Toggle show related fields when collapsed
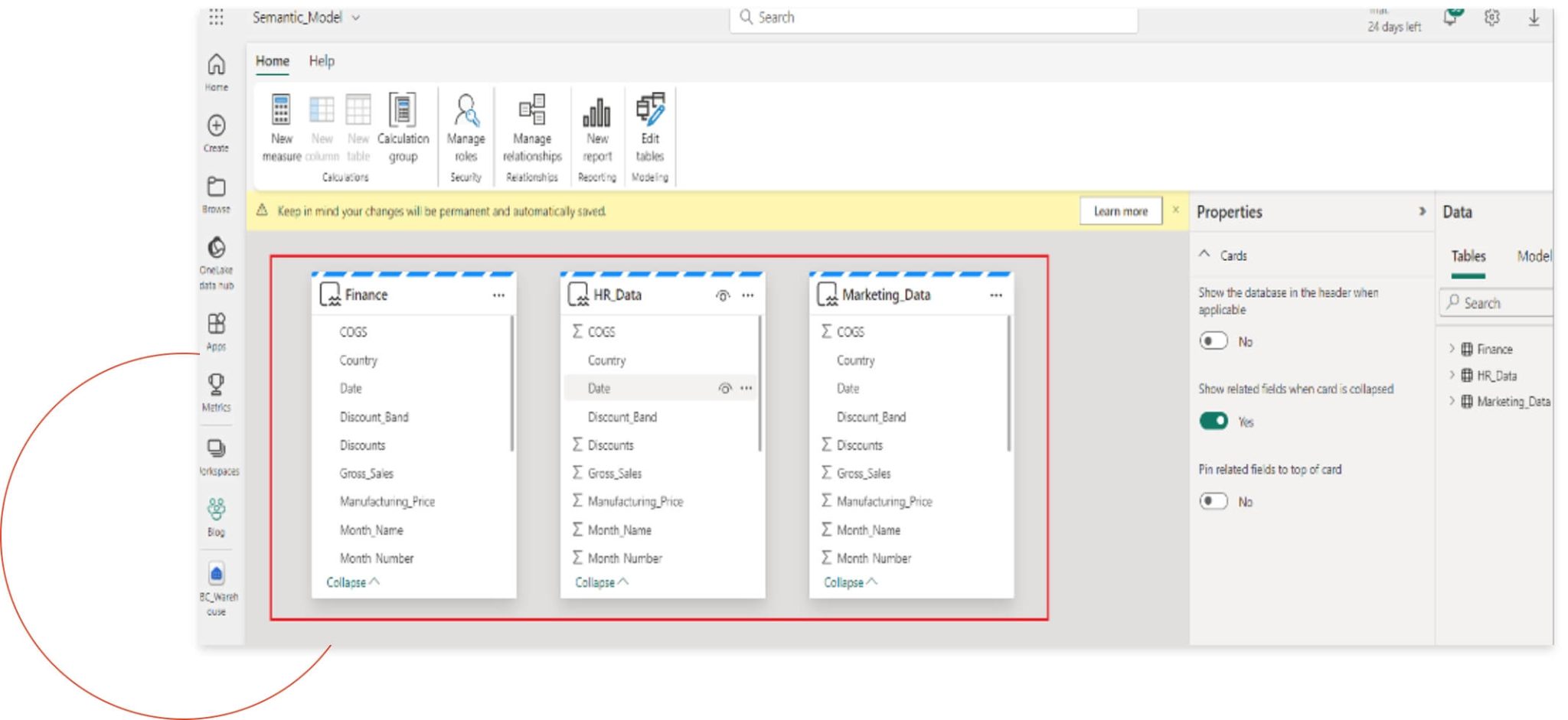 1214,421
